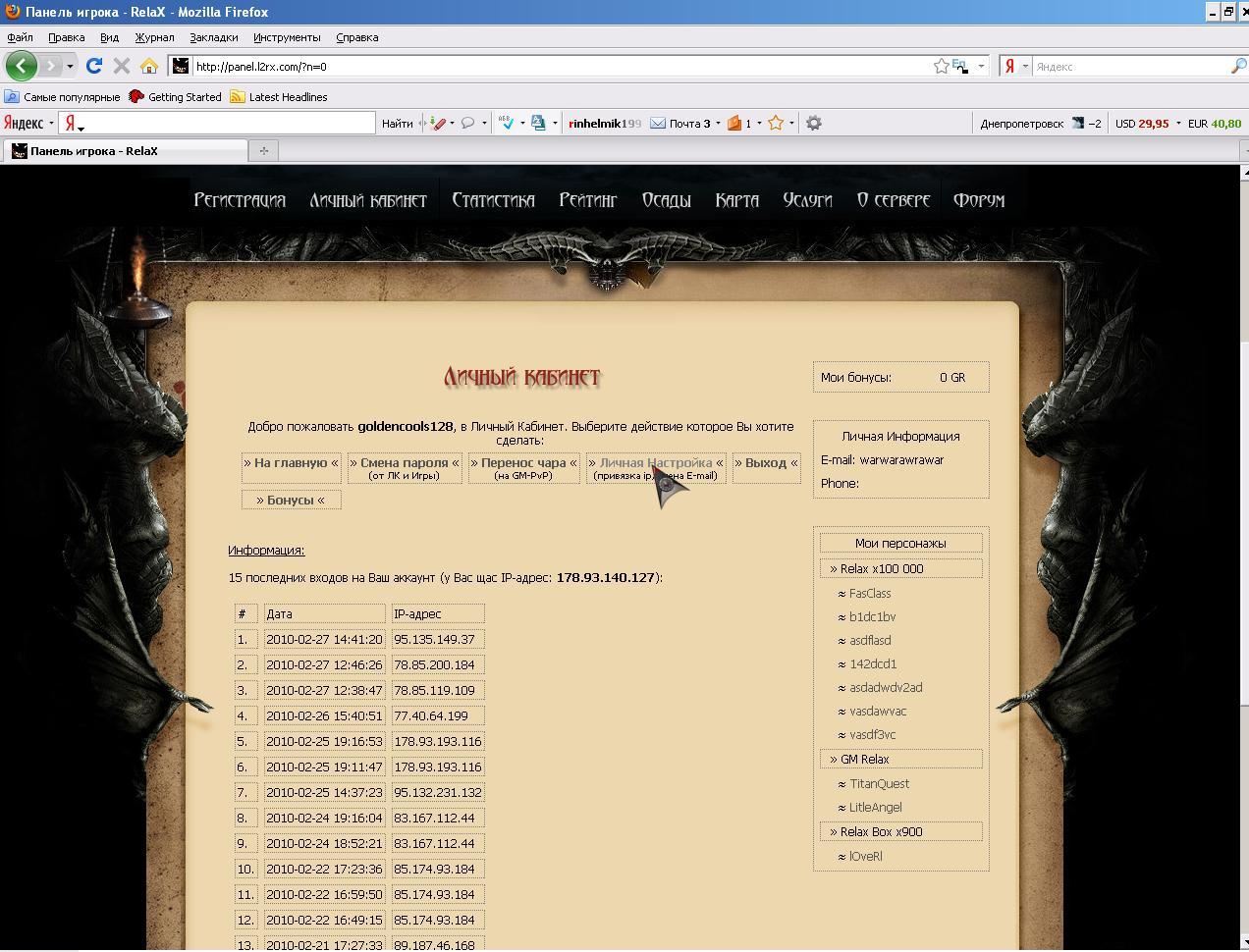Open the GM Relax server section
This screenshot has height=952, width=1249.
(900, 759)
